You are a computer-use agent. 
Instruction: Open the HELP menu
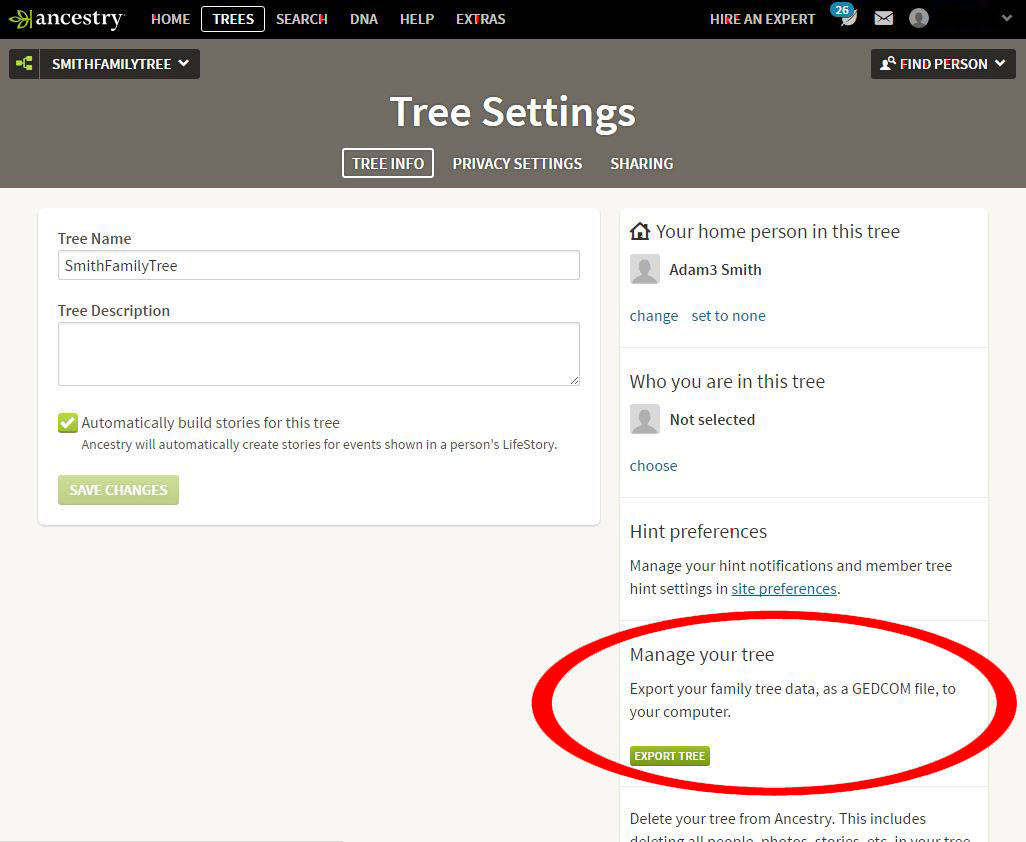(417, 19)
